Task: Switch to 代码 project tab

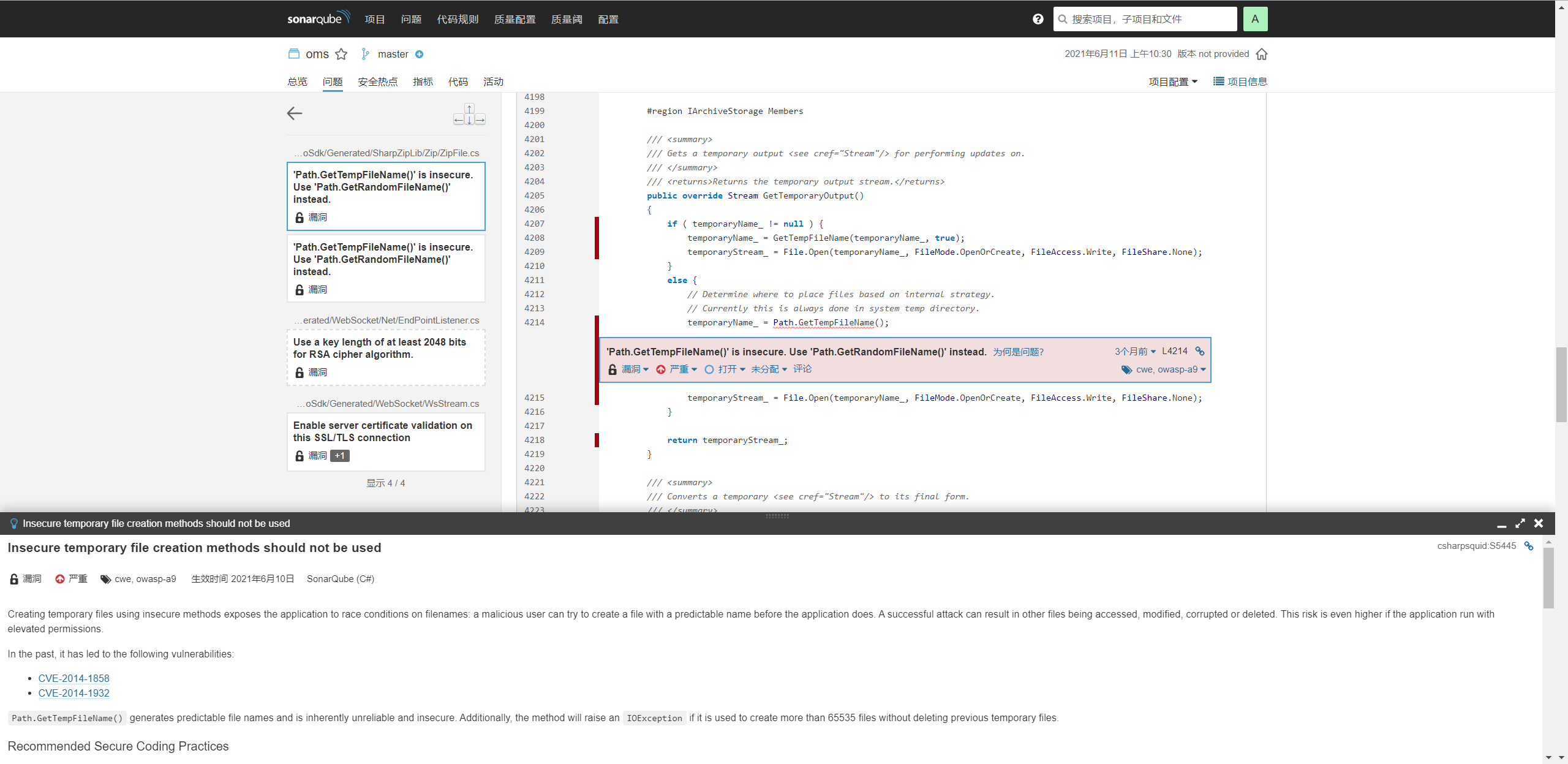Action: (458, 81)
